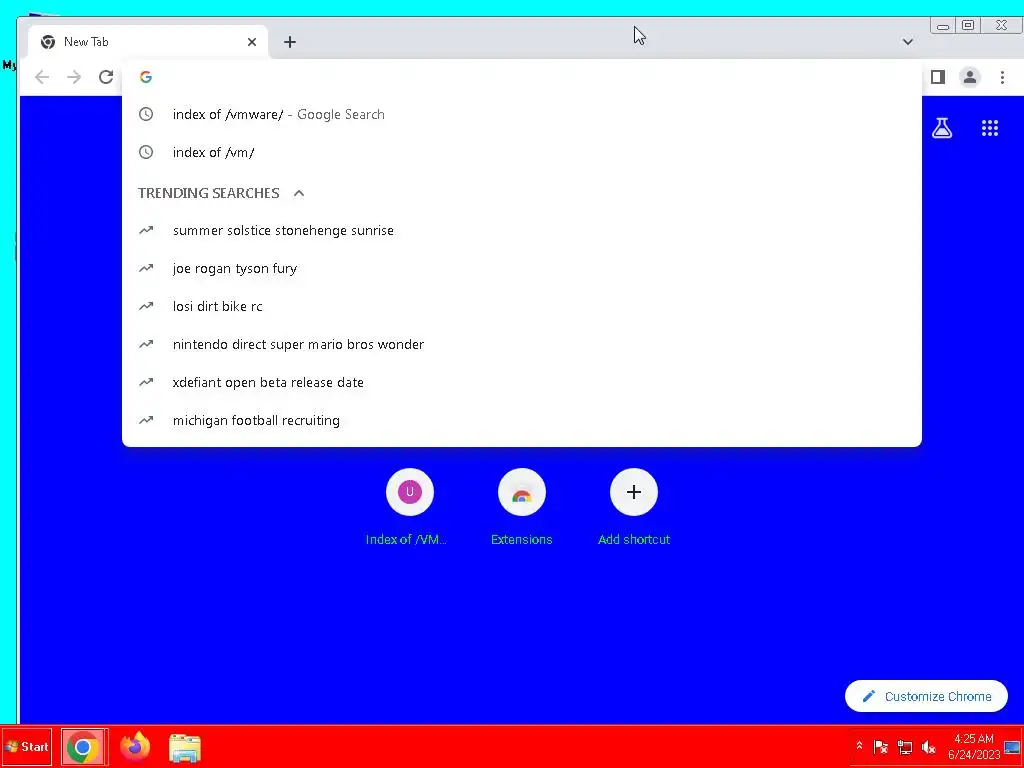This screenshot has width=1024, height=768.
Task: Reload the page
Action: pyautogui.click(x=106, y=77)
